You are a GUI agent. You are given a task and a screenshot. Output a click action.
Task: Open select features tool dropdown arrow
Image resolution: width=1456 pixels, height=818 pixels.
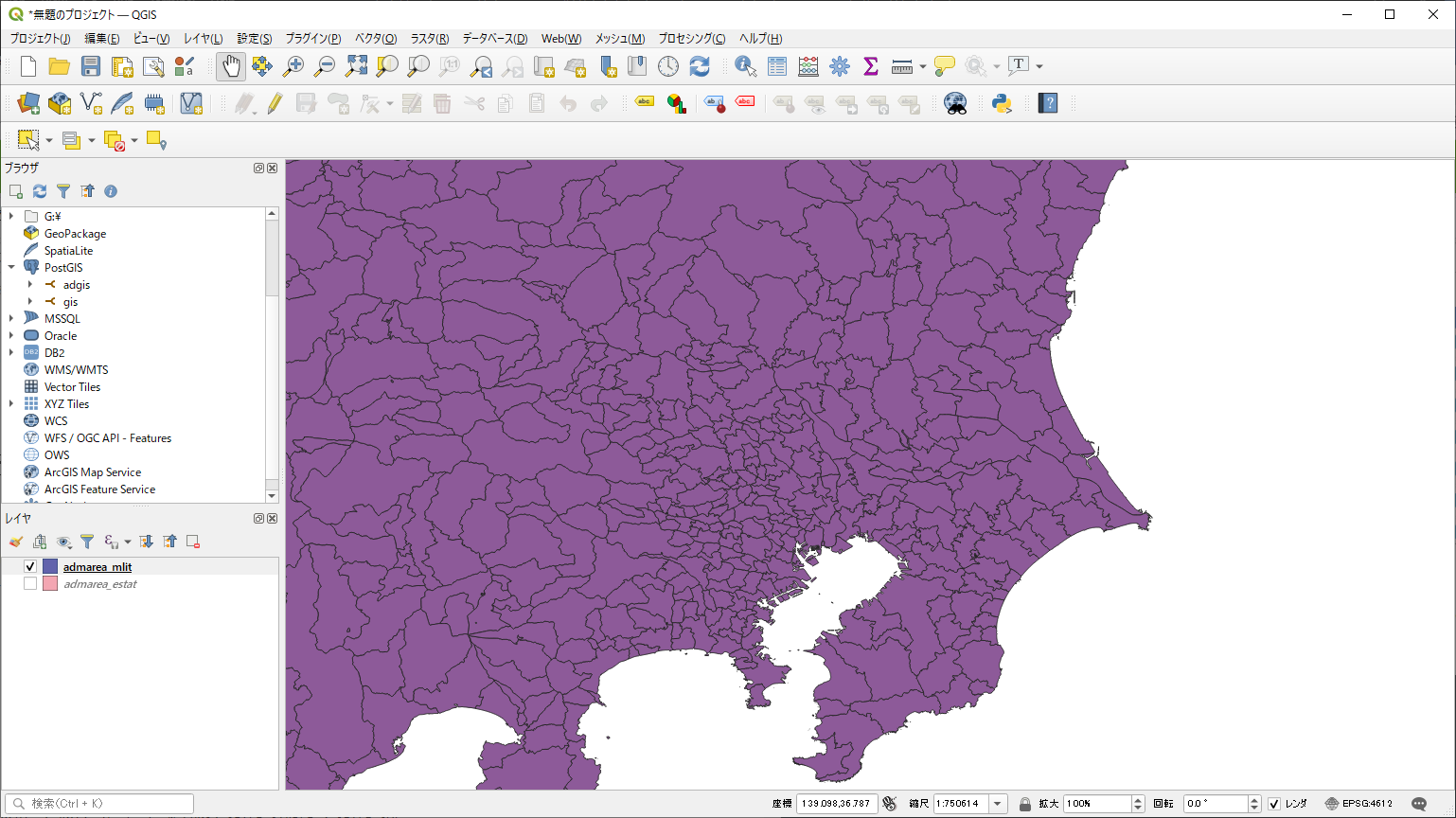click(49, 140)
